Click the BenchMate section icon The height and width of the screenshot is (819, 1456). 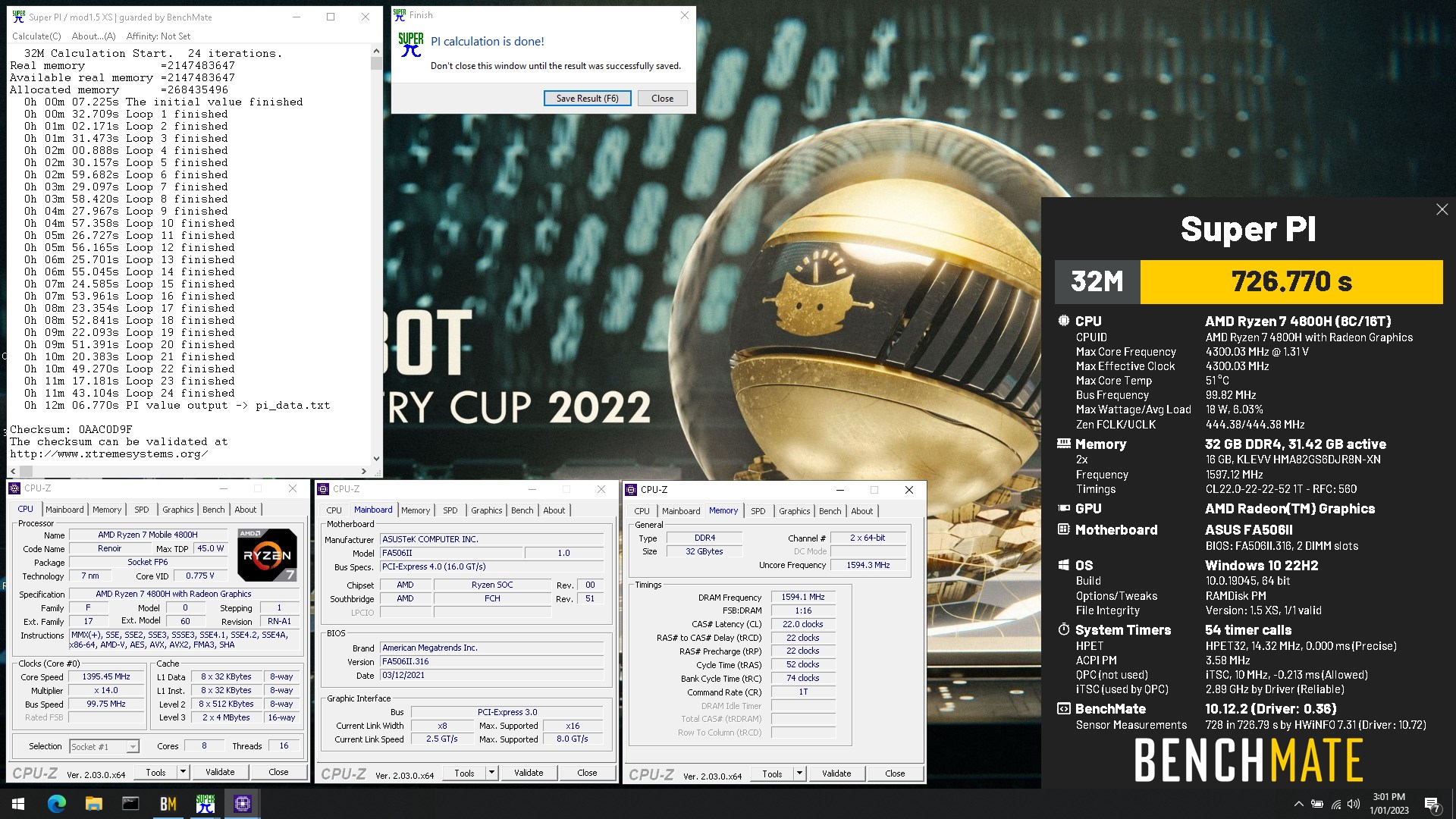[x=1064, y=708]
